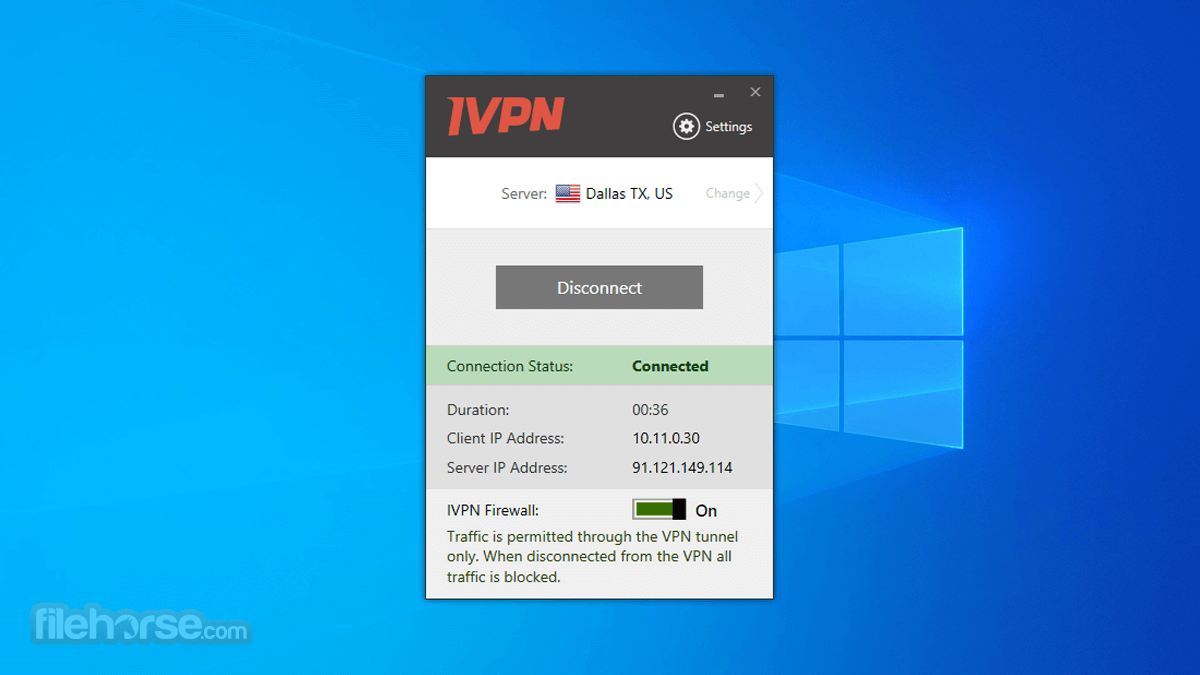Screen dimensions: 1200x675
Task: Click the firewall On state text
Action: (706, 511)
